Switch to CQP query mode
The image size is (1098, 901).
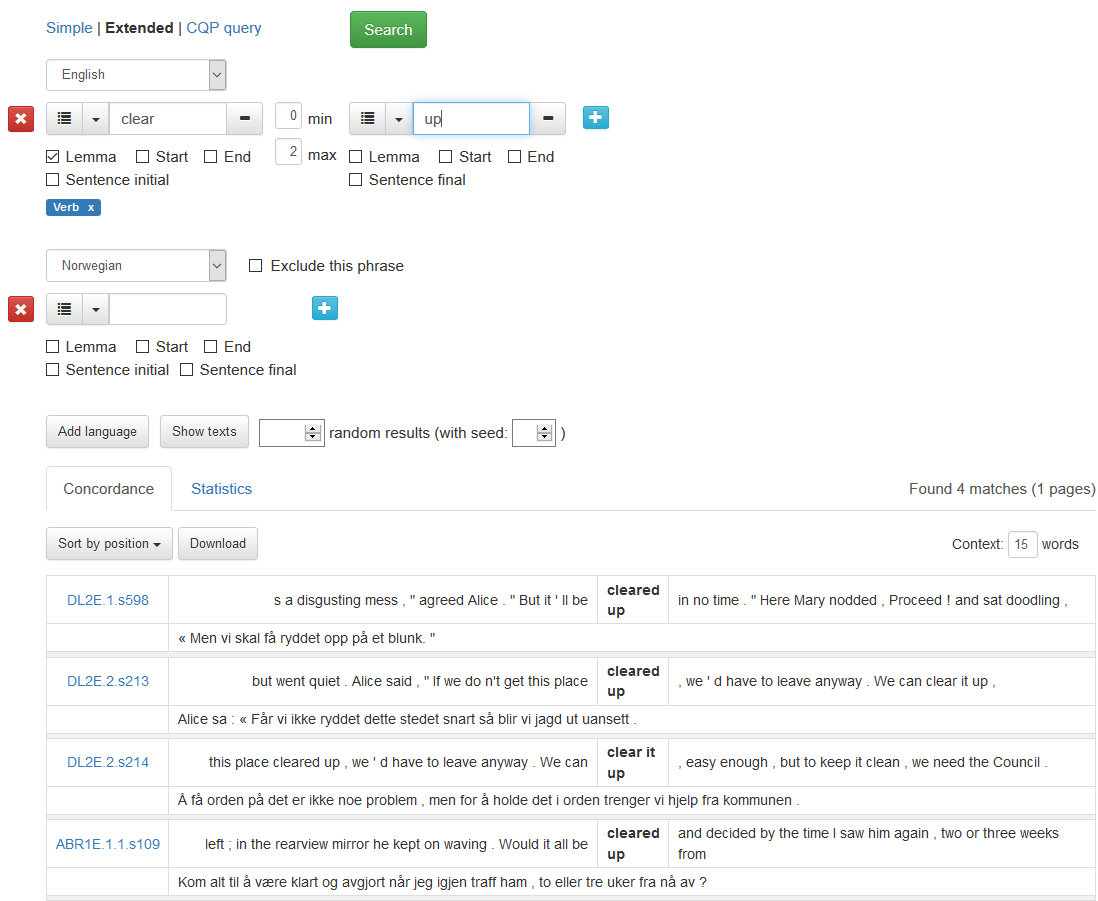coord(223,28)
